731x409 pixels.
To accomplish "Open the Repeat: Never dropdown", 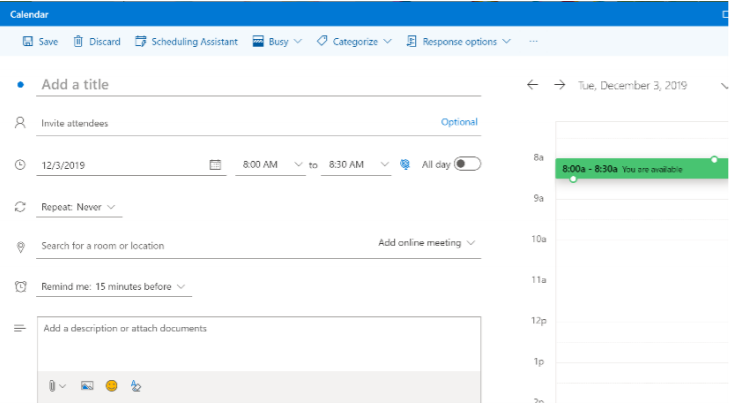I will [80, 207].
